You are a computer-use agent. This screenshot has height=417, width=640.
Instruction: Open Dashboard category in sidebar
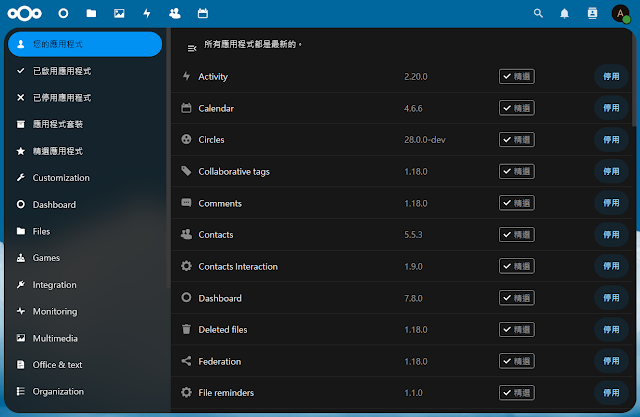(85, 204)
